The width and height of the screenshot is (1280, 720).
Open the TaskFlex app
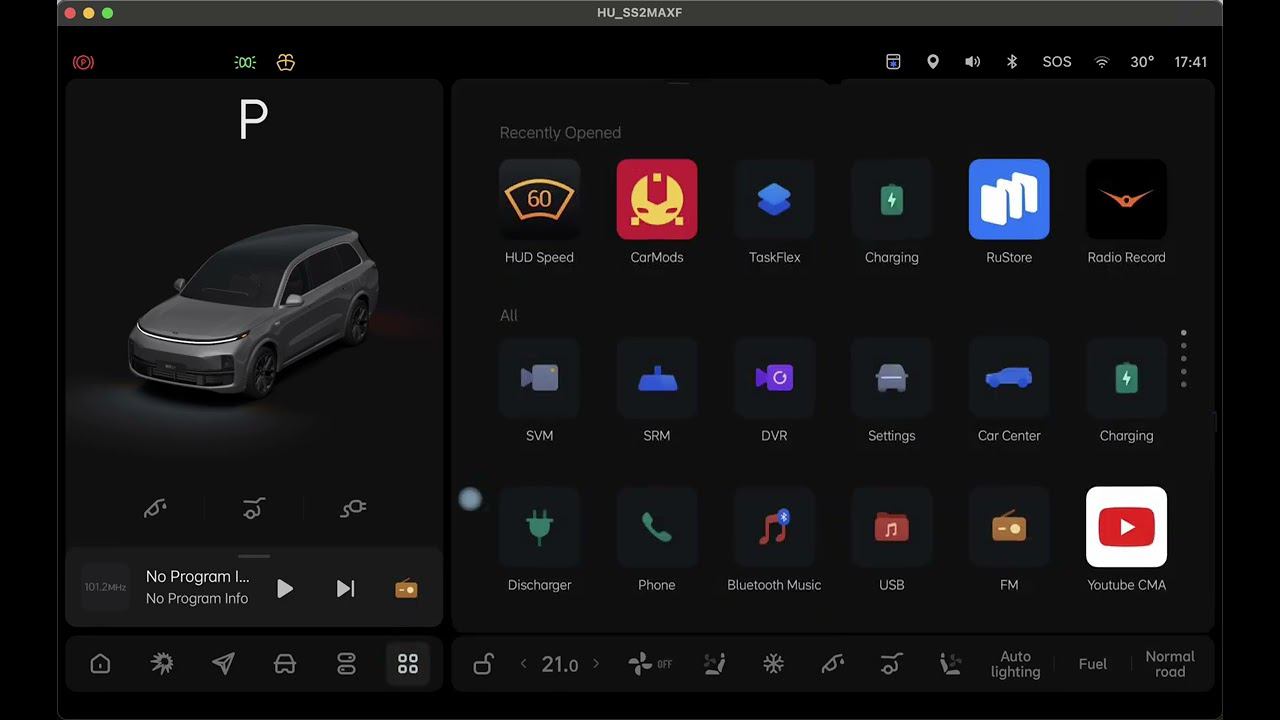coord(774,199)
